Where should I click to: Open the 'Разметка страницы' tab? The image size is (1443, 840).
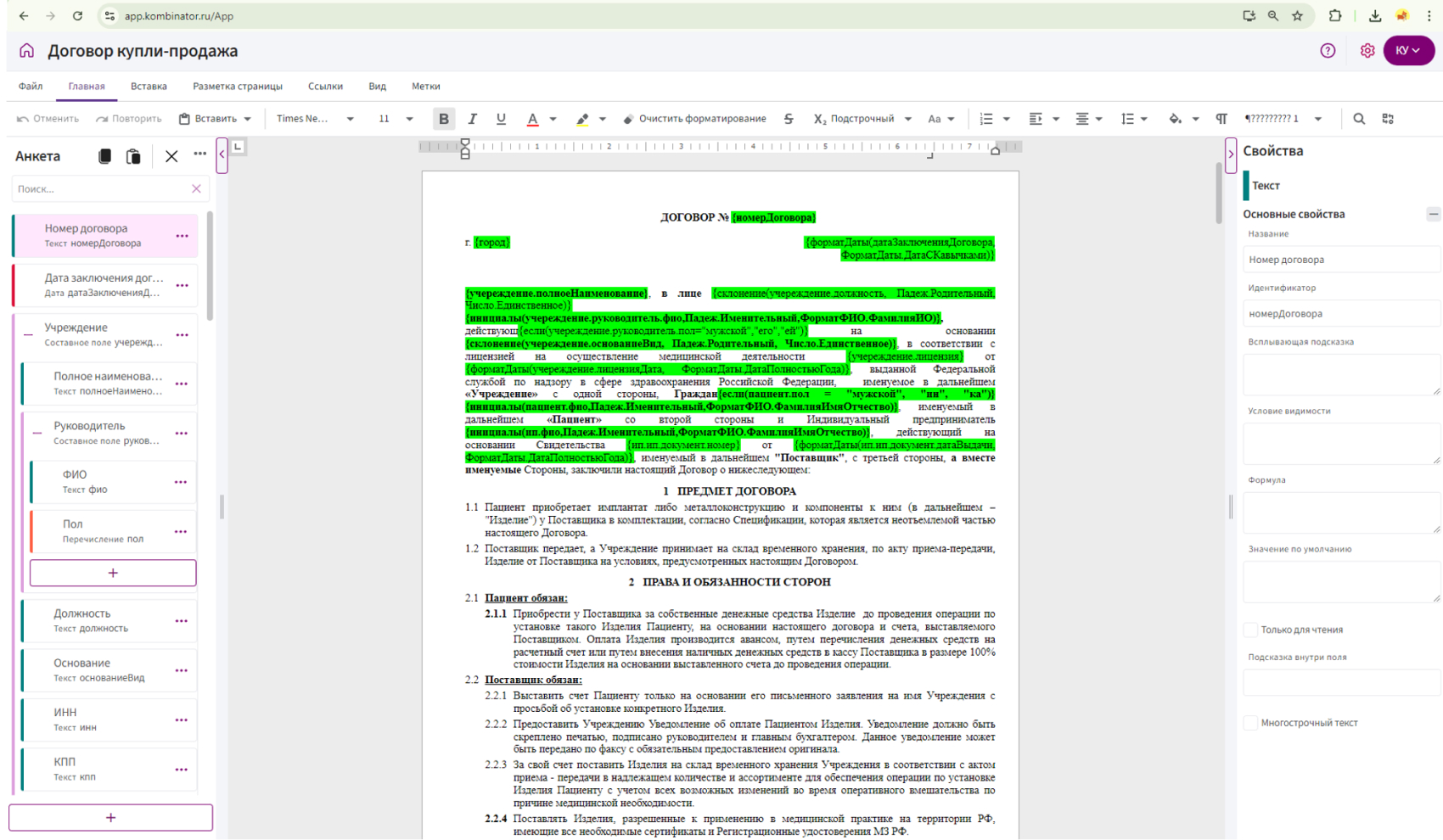point(237,86)
